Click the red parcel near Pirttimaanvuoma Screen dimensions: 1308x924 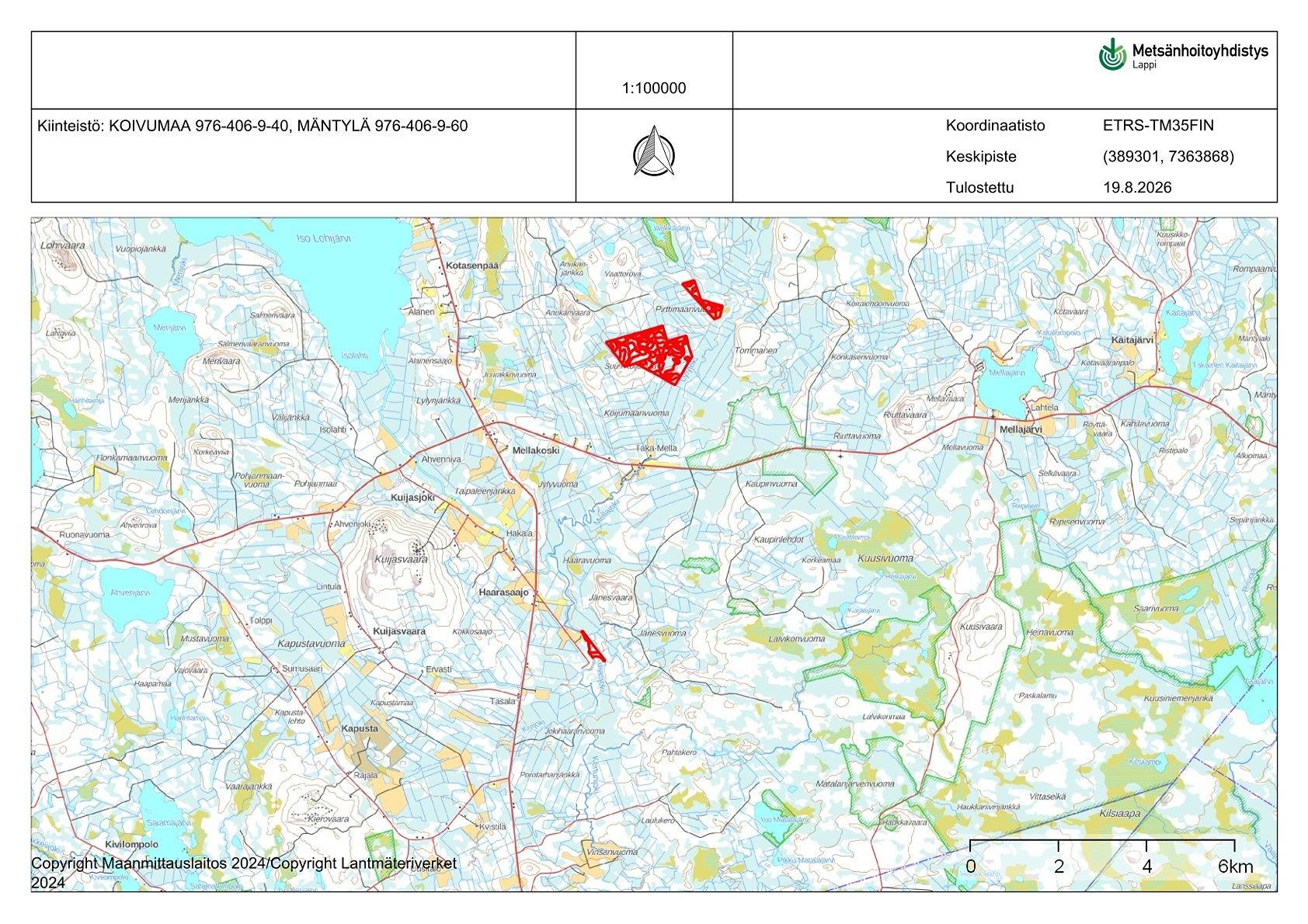(x=702, y=300)
